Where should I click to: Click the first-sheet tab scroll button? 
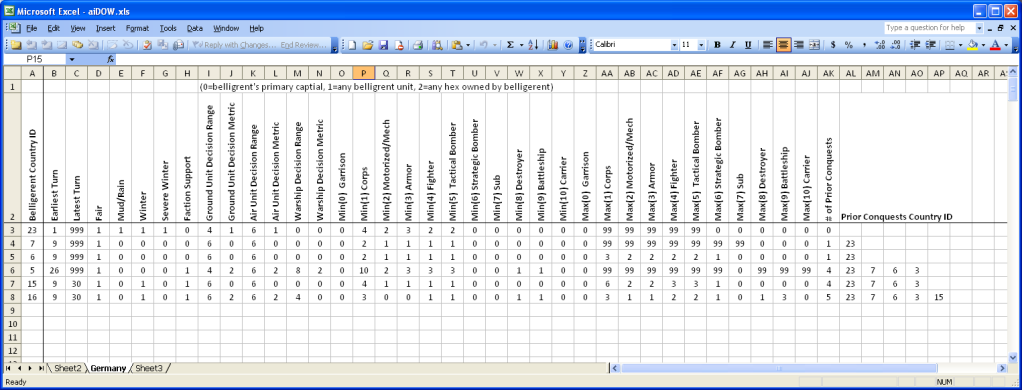click(x=8, y=368)
